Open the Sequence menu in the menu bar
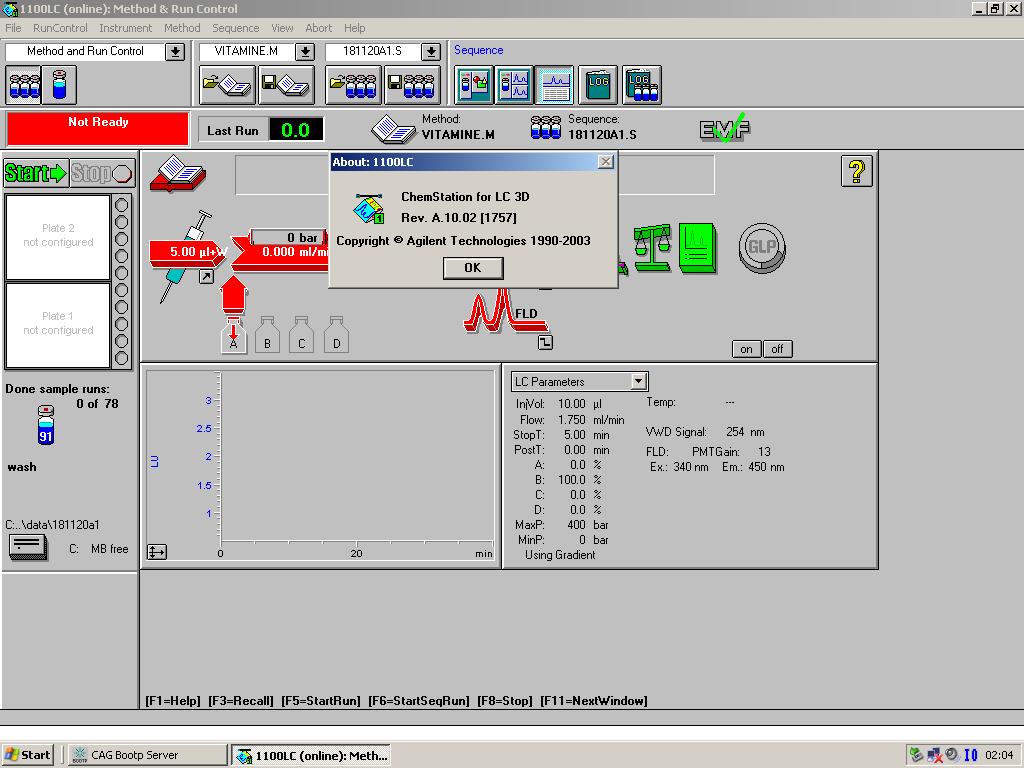This screenshot has height=768, width=1024. click(235, 28)
